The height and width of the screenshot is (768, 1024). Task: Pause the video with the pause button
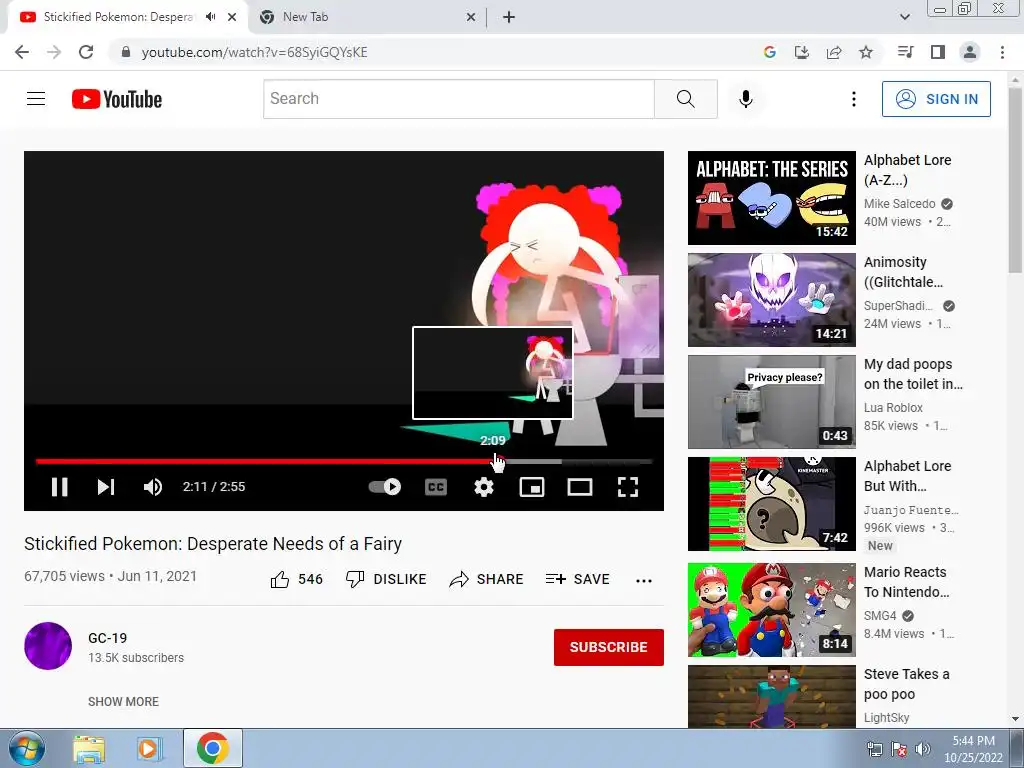[x=59, y=487]
